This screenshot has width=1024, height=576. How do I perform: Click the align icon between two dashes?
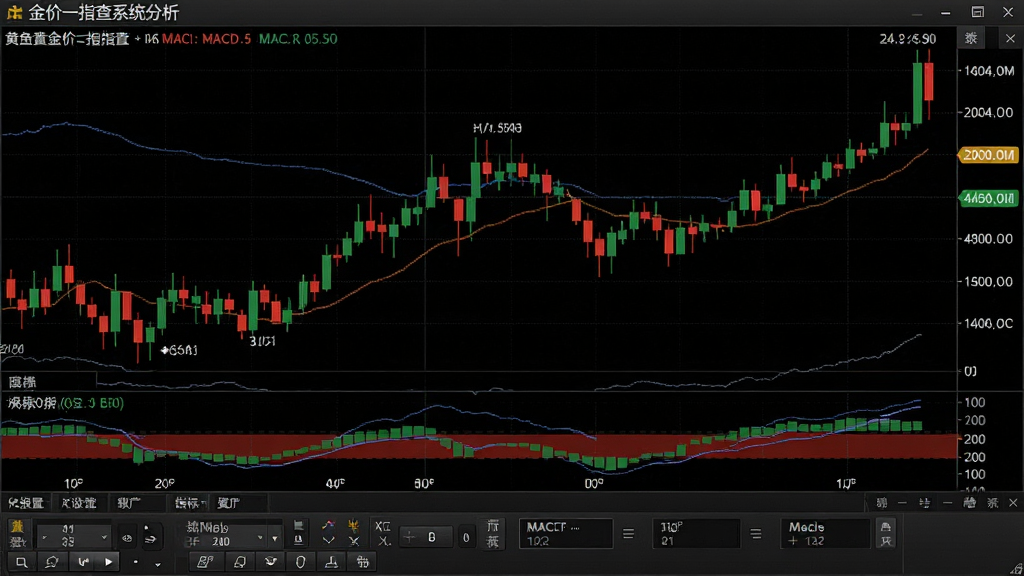(x=924, y=502)
